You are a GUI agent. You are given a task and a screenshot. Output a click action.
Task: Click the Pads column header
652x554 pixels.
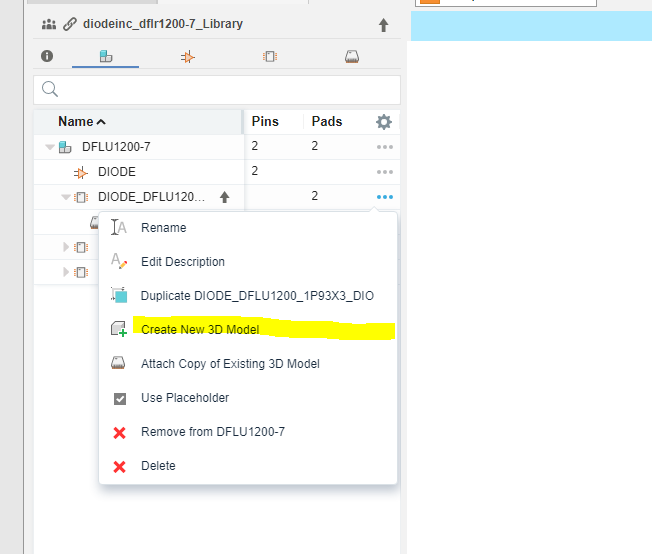327,121
